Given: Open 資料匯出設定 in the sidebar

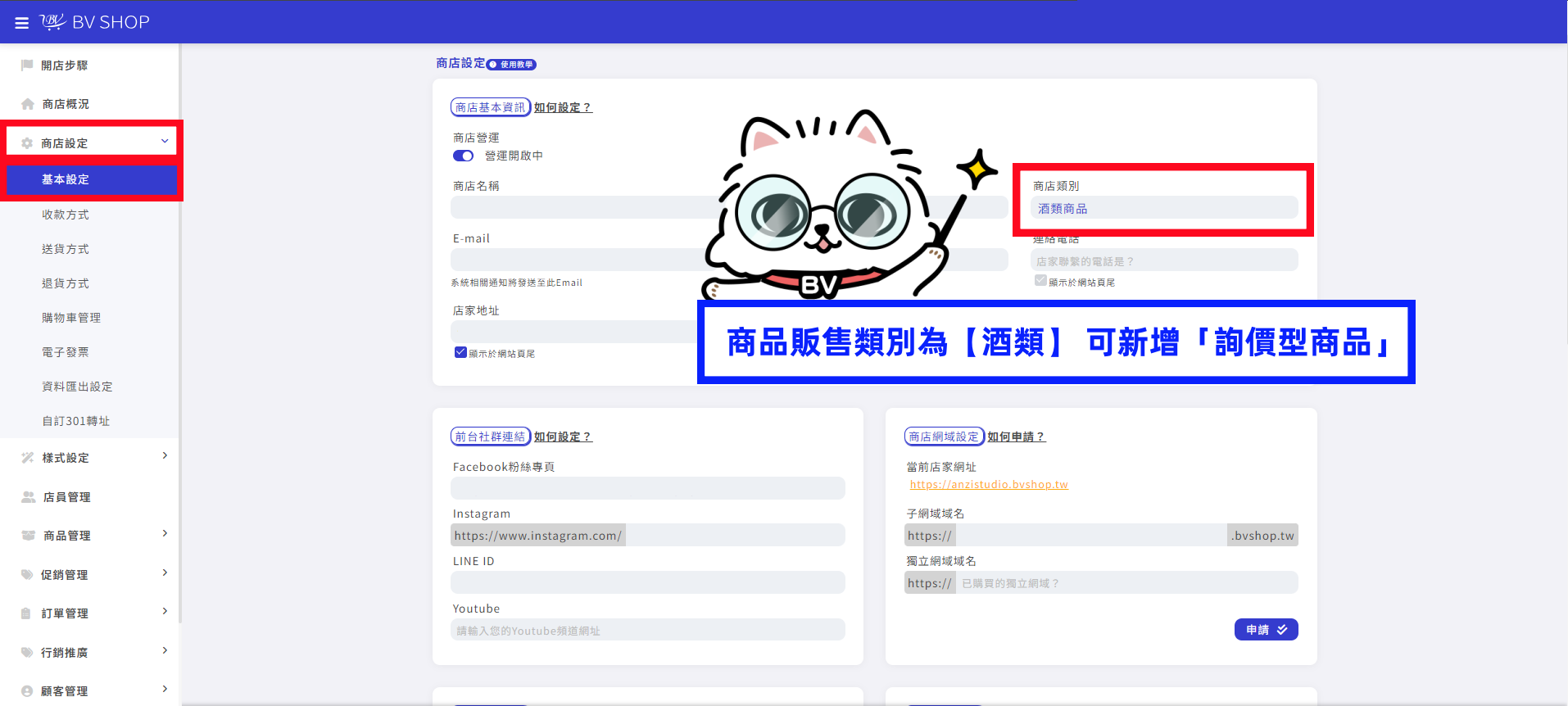Looking at the screenshot, I should tap(77, 387).
